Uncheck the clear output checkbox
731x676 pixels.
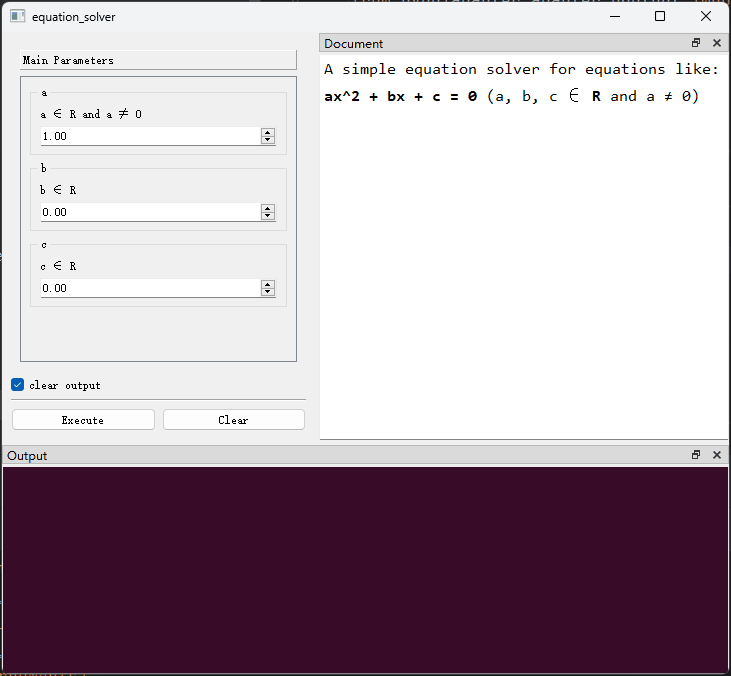point(18,385)
